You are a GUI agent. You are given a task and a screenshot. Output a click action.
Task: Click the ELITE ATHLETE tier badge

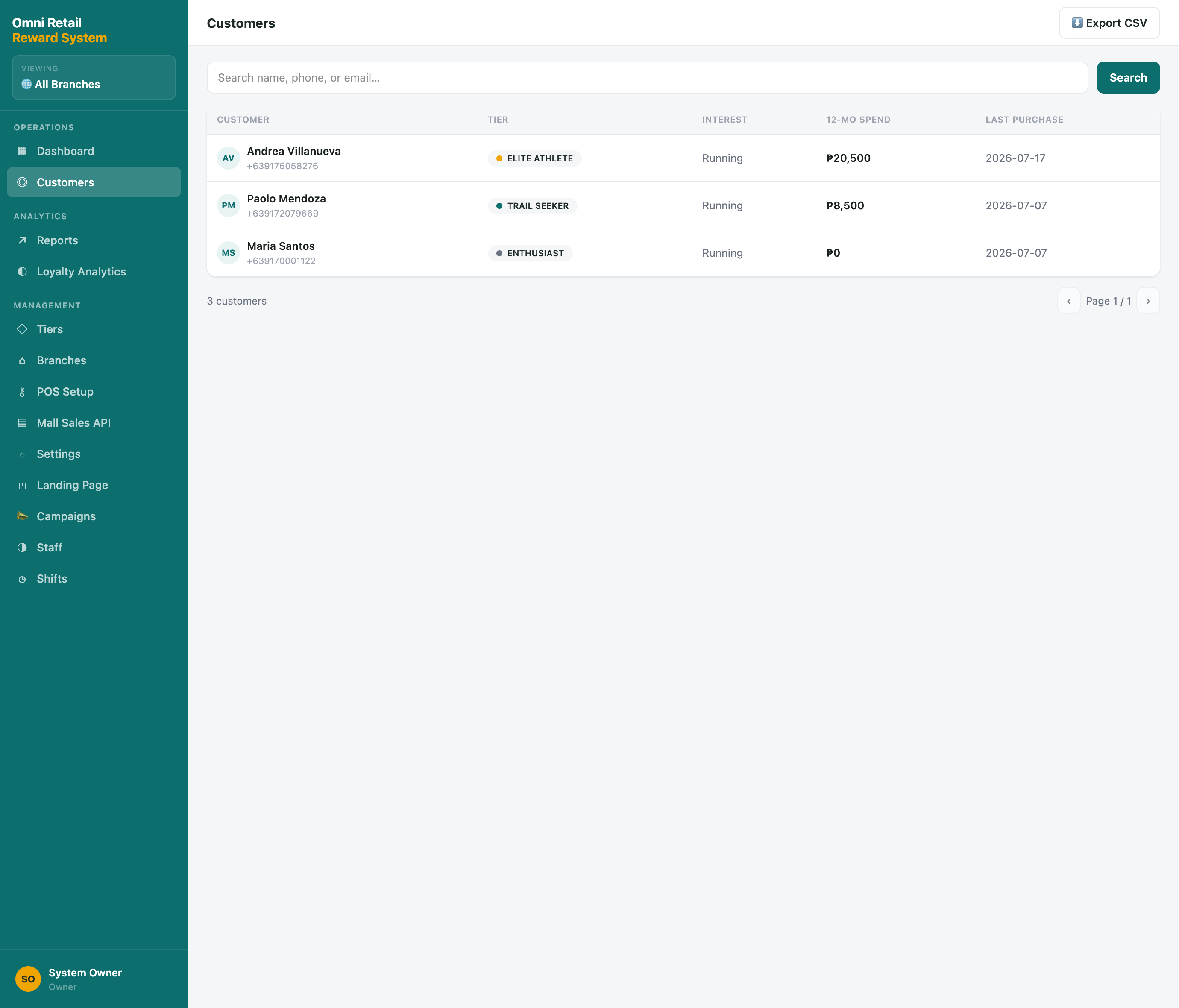click(534, 159)
